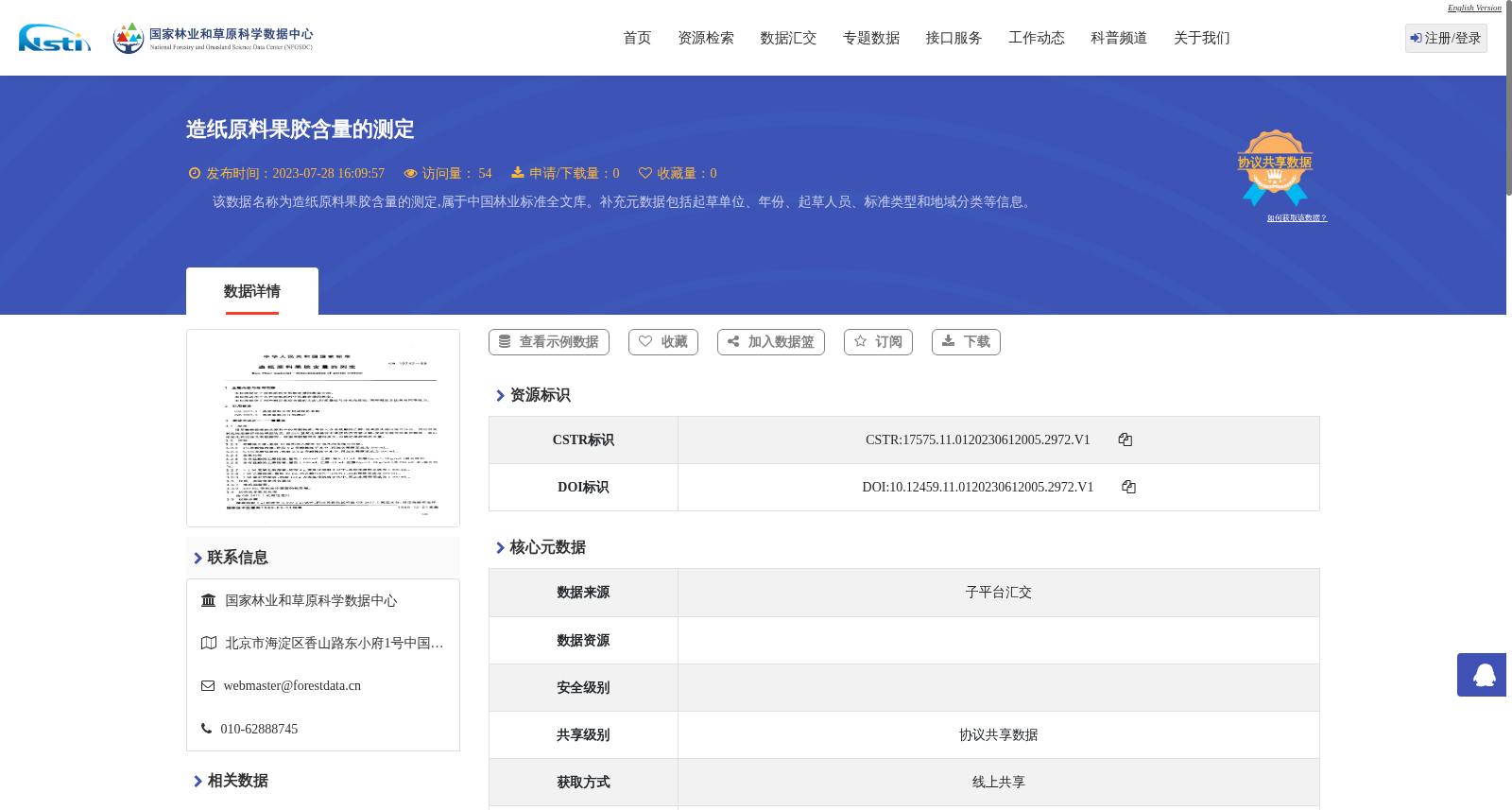The width and height of the screenshot is (1512, 810).
Task: Open the QQ chat support icon
Action: point(1482,675)
